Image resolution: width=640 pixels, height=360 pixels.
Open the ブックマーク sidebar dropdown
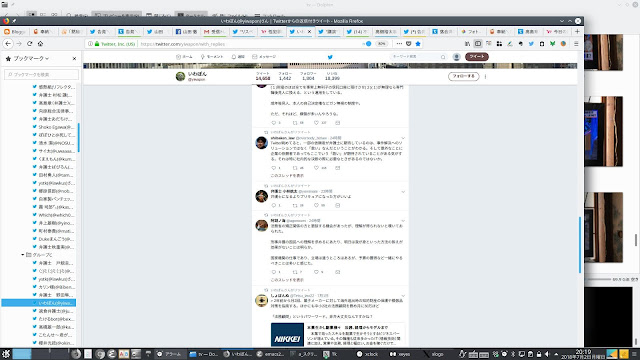point(31,58)
